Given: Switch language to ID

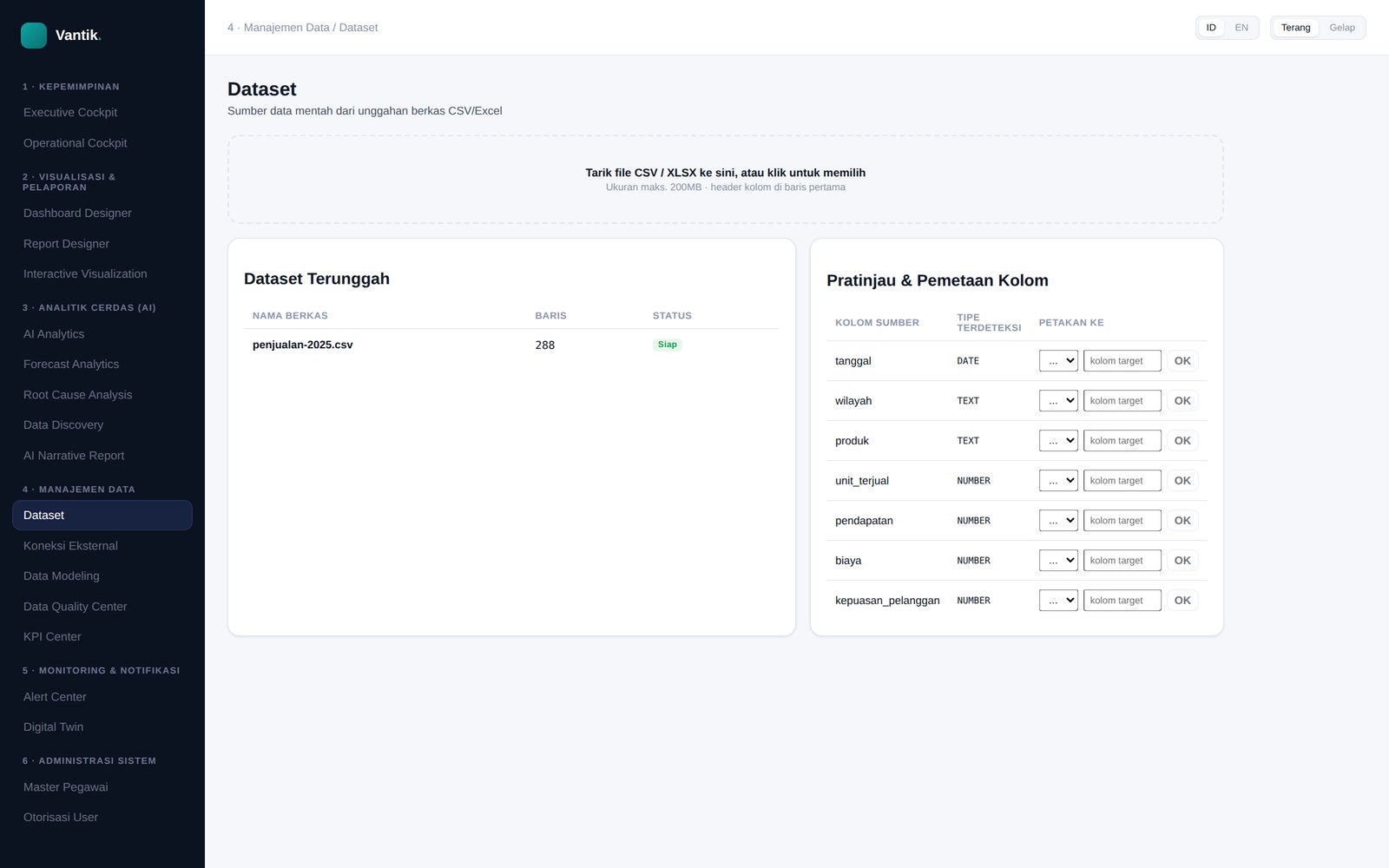Looking at the screenshot, I should (1211, 28).
